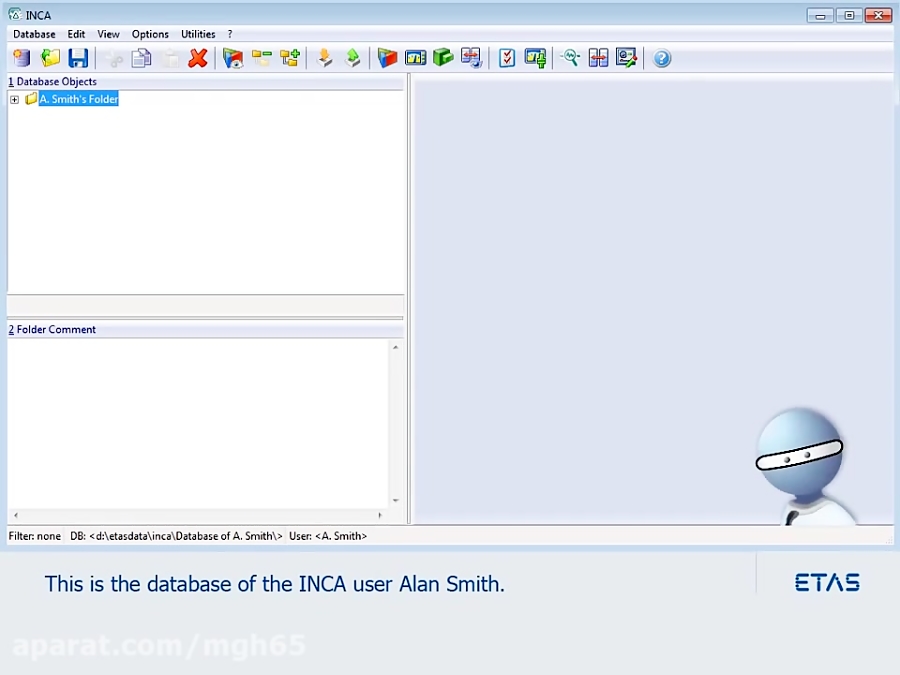Copy the selected database object
The image size is (900, 675).
[x=141, y=58]
